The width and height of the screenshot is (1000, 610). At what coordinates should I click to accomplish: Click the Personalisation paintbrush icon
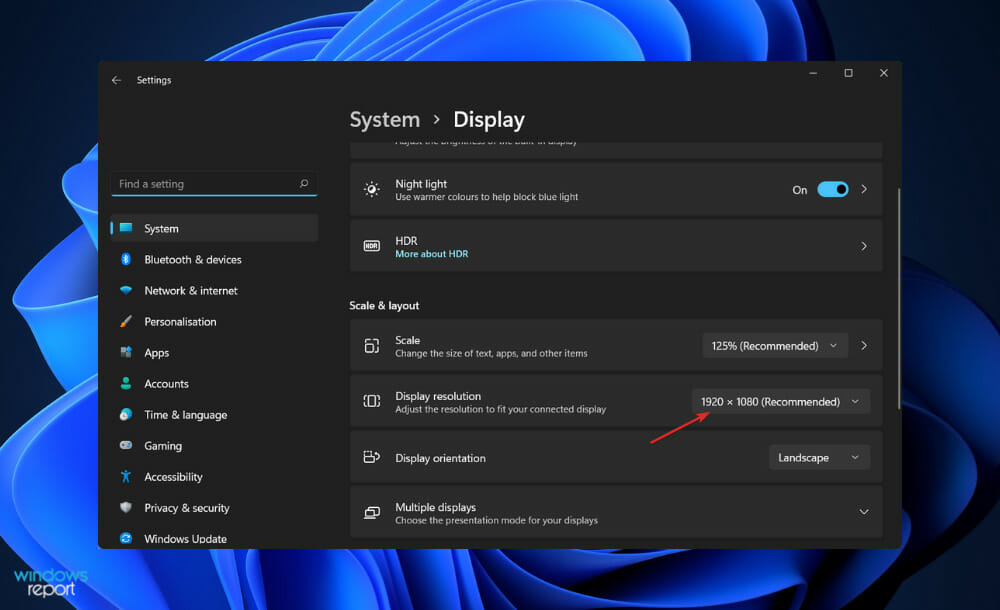126,322
